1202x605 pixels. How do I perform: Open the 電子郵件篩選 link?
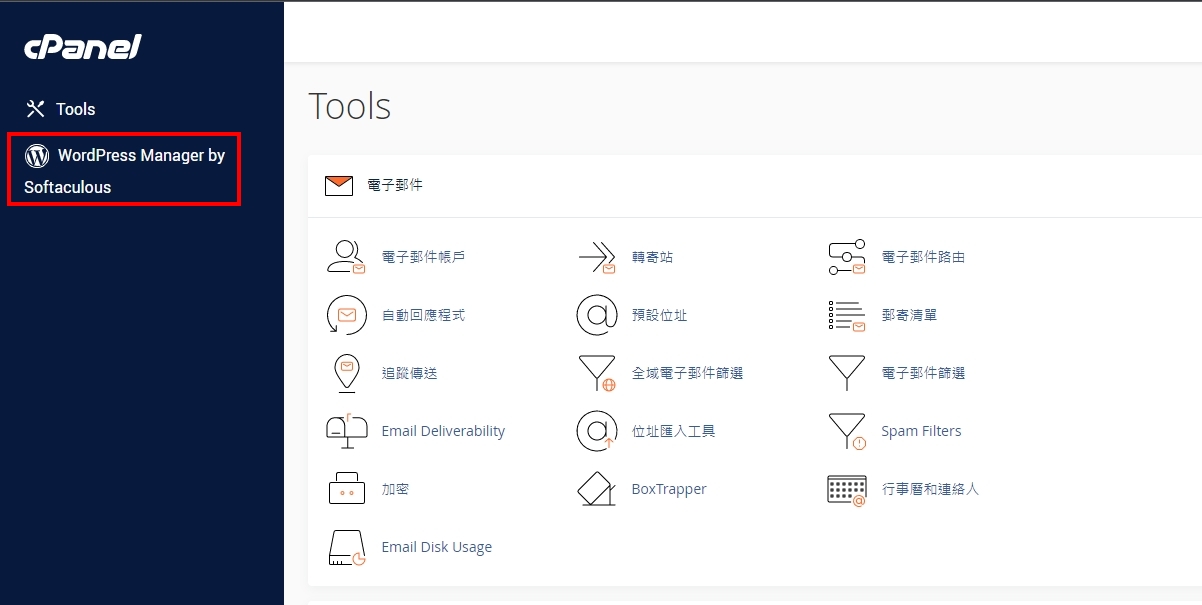click(x=923, y=373)
